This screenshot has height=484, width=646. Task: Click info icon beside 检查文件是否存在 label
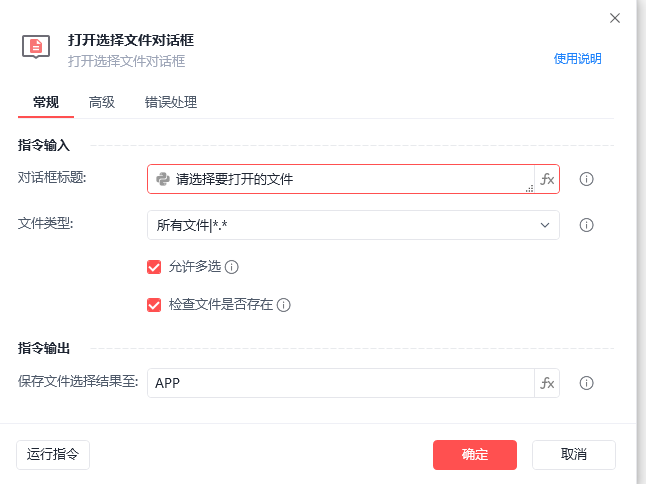[x=284, y=305]
